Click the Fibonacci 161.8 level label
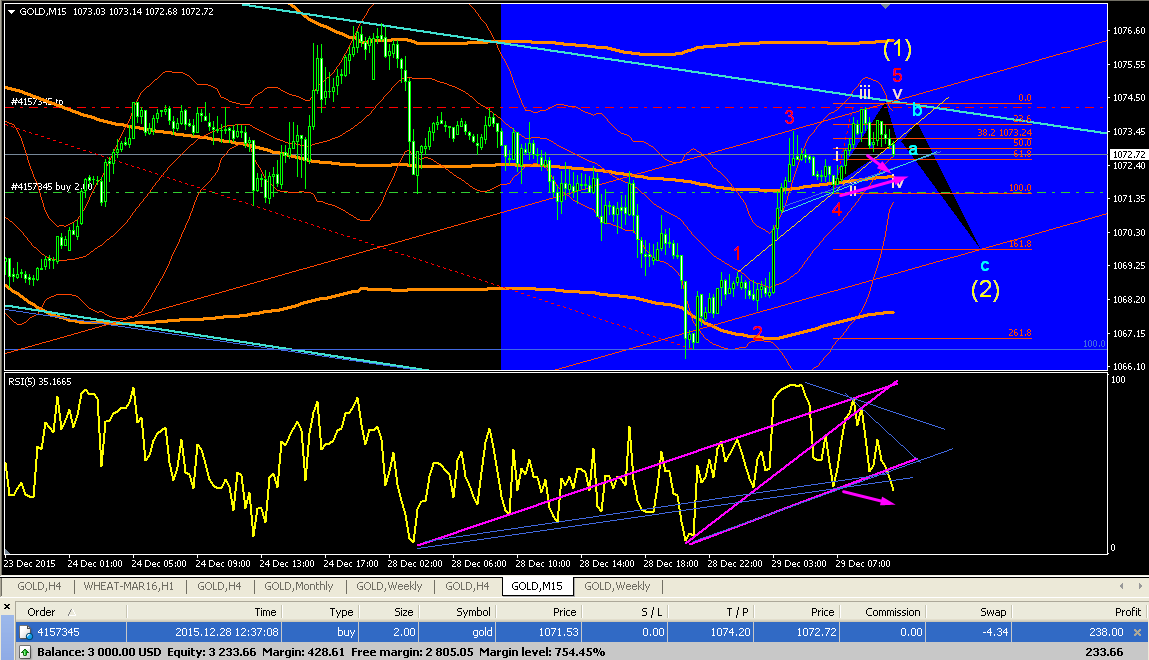 coord(1019,244)
